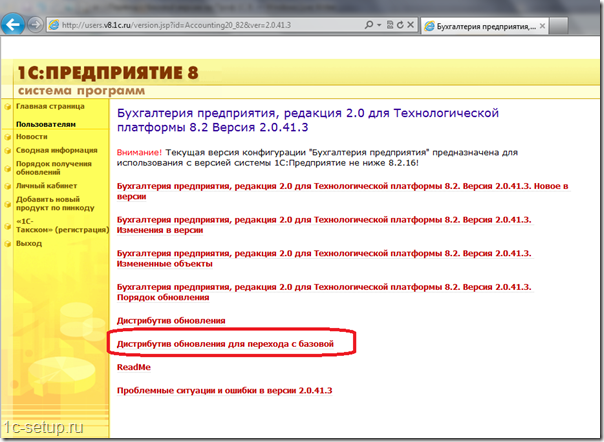Open the Новое в версии link
Image resolution: width=604 pixels, height=442 pixels.
[343, 191]
